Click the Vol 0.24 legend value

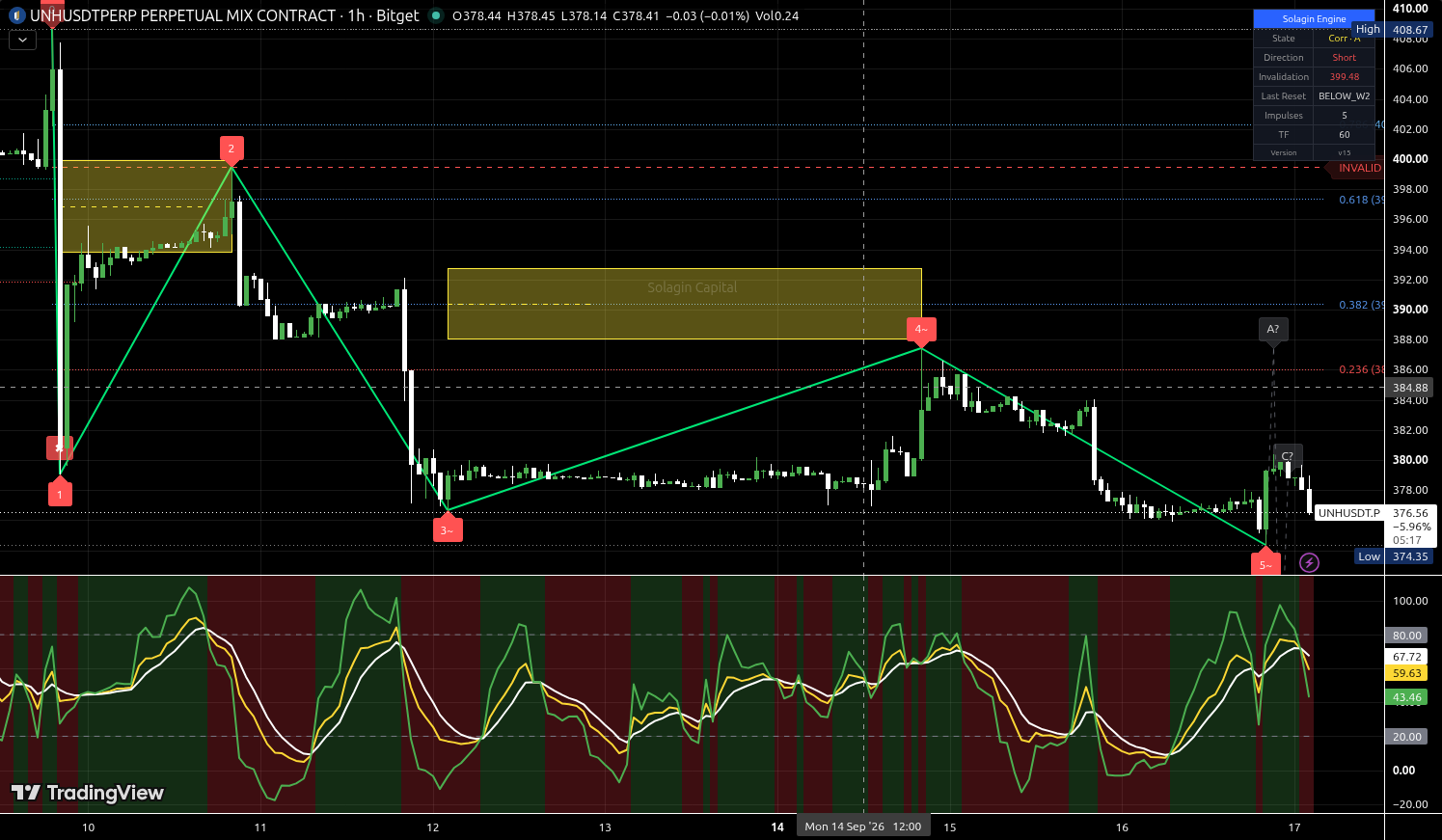[777, 16]
